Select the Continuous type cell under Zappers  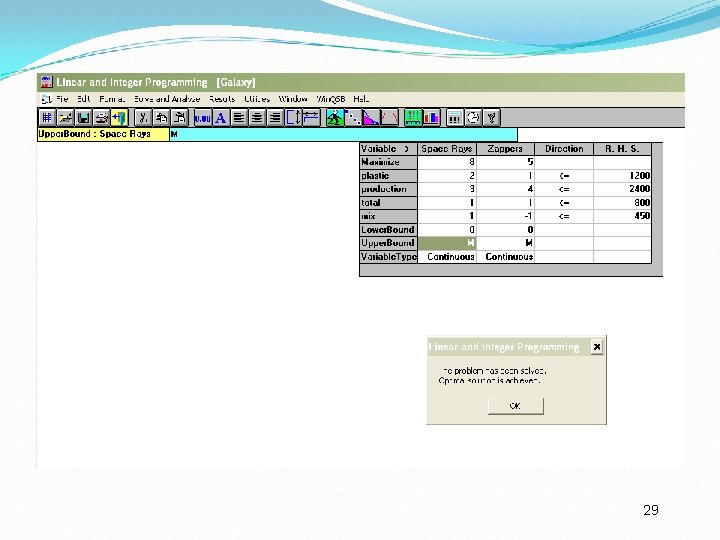click(506, 257)
